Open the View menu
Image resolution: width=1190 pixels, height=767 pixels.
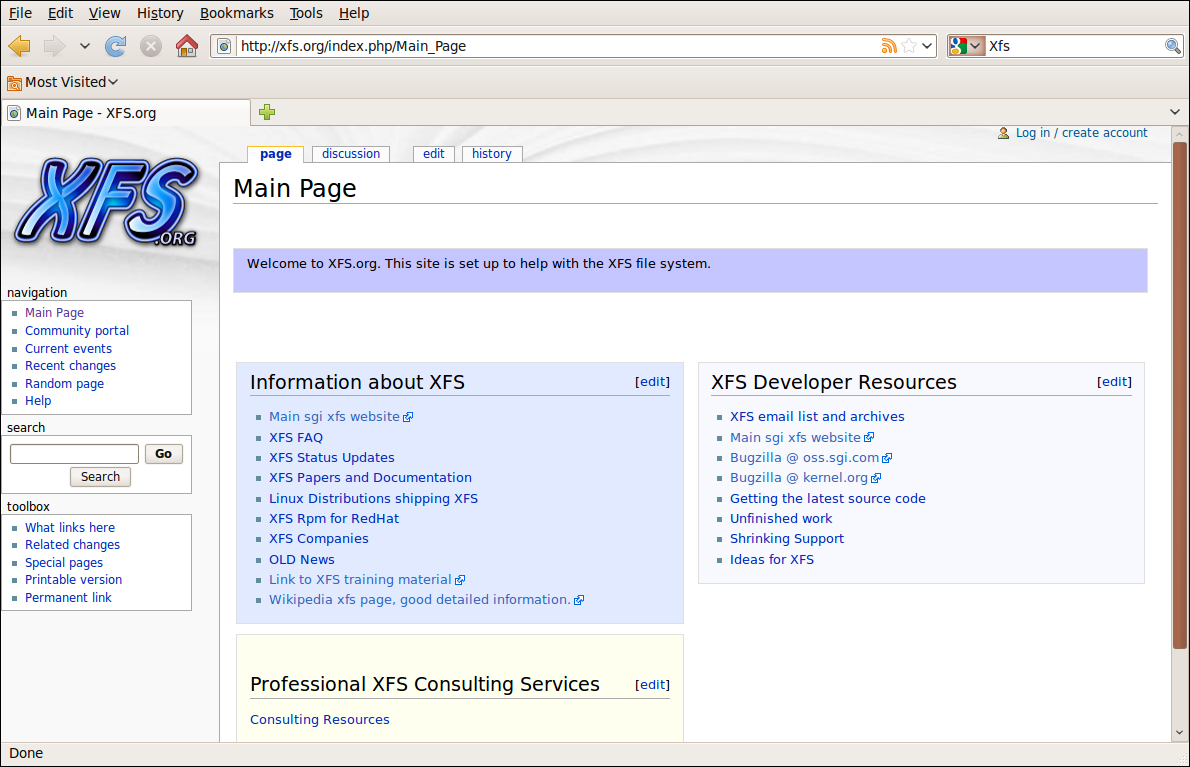click(104, 13)
